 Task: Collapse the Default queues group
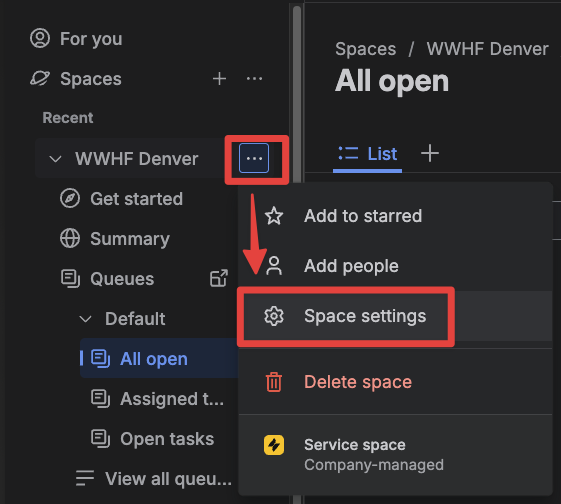pos(85,318)
